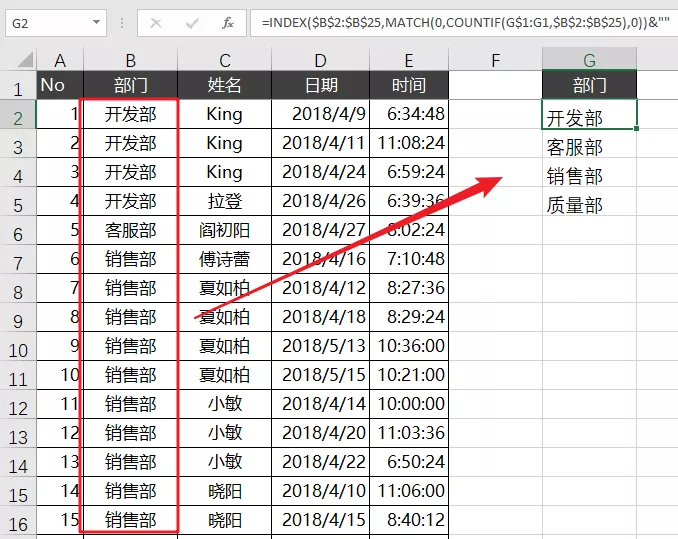
Task: Click the formula bar options dots handle
Action: 122,23
